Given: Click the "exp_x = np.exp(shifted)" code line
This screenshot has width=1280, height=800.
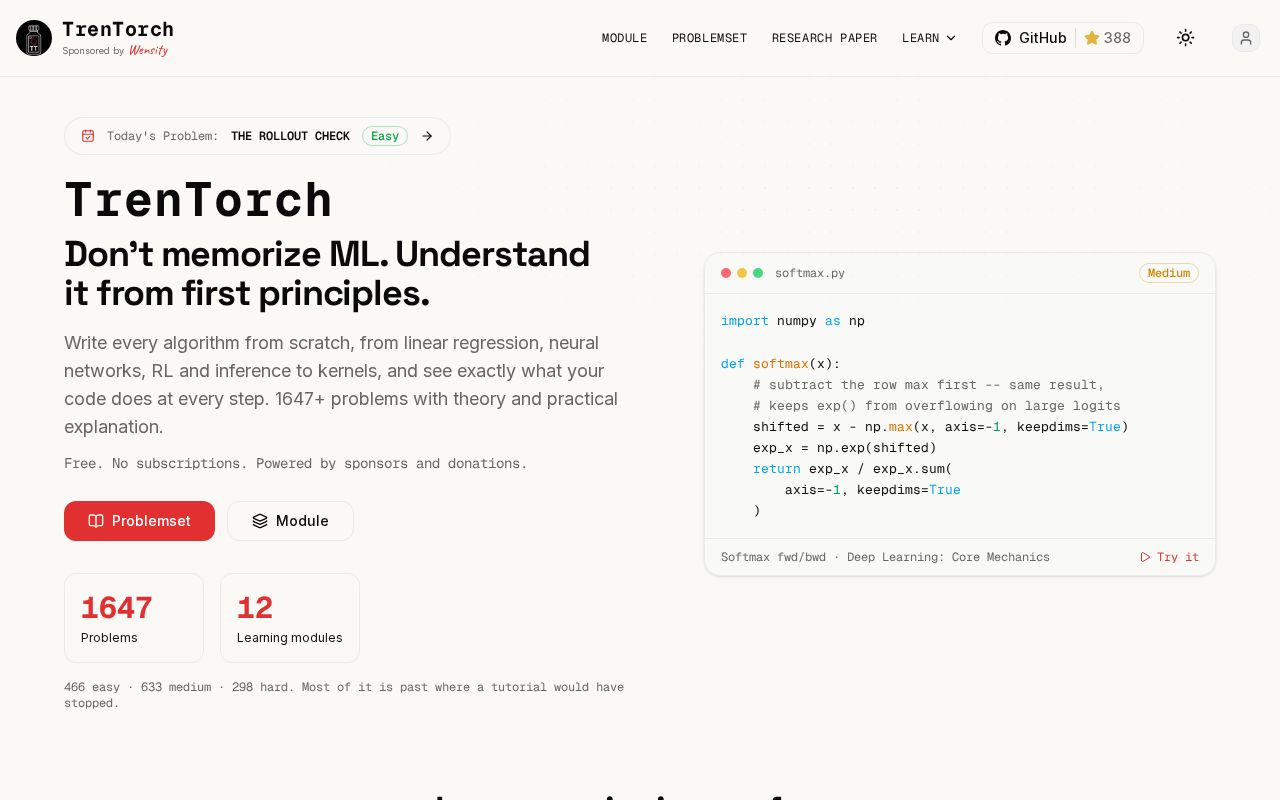Looking at the screenshot, I should [x=845, y=448].
